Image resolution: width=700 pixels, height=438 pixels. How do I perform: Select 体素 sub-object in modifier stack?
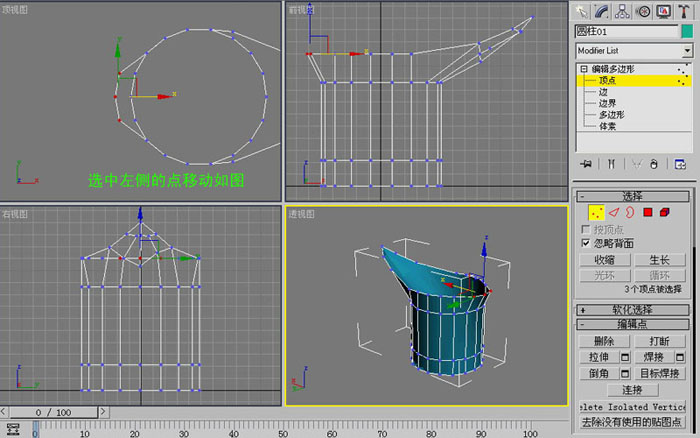607,126
